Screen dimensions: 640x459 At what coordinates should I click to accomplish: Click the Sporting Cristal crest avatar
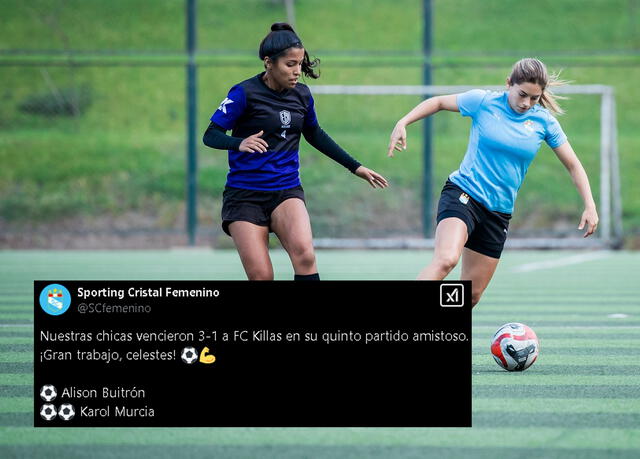[x=55, y=299]
